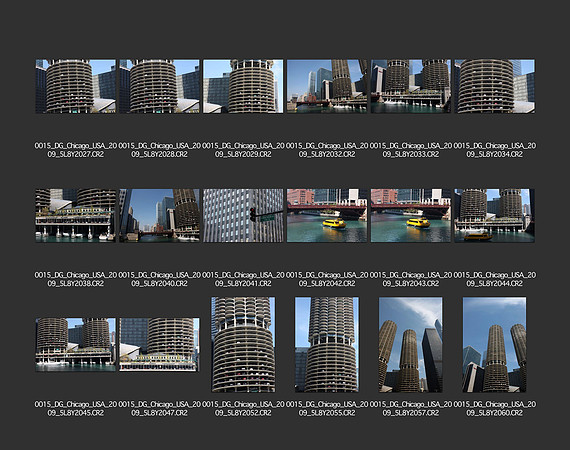Select thumbnail of image 5L8Y2033.CR2

[411, 86]
